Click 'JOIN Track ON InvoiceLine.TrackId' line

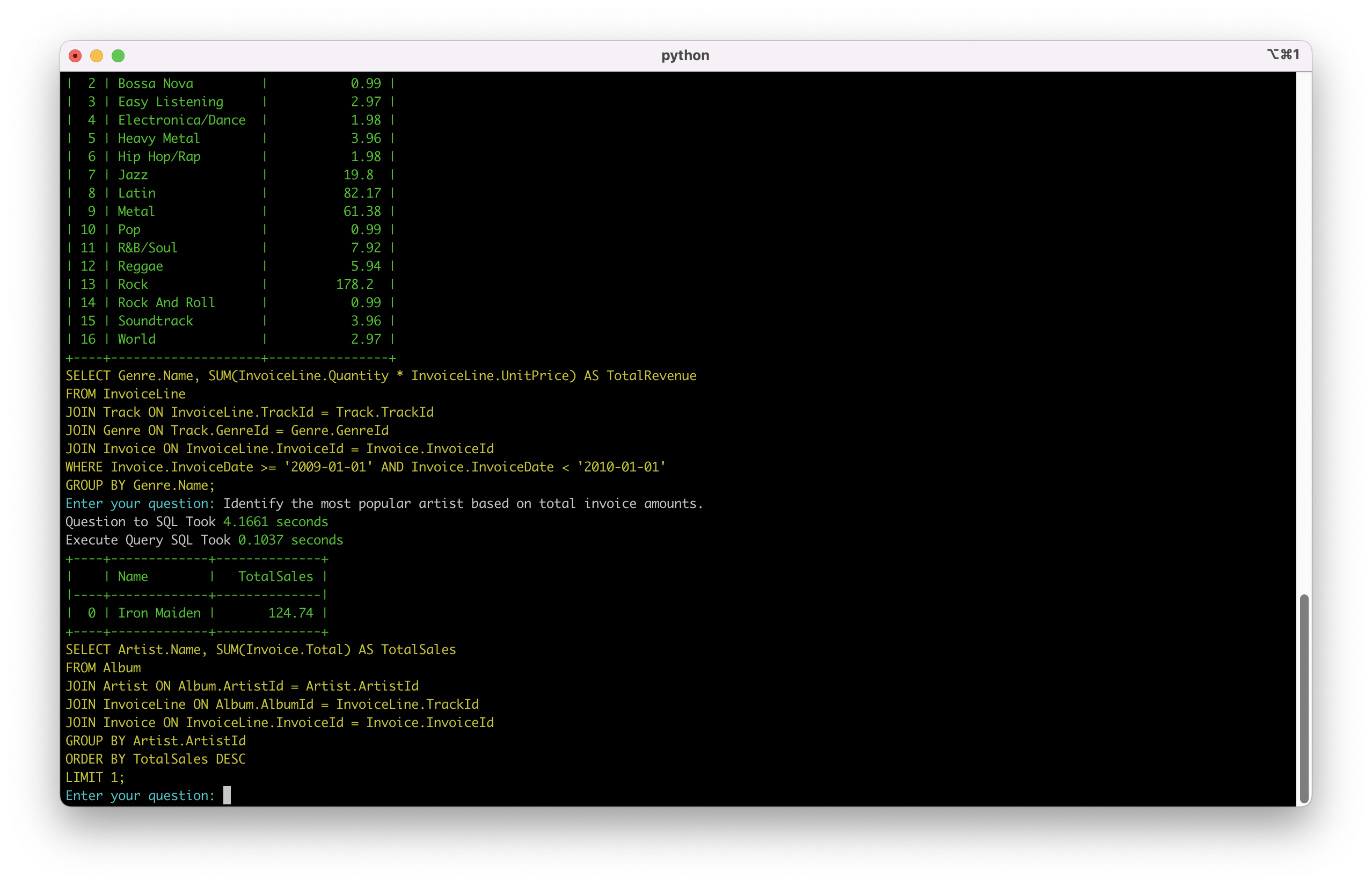click(250, 412)
